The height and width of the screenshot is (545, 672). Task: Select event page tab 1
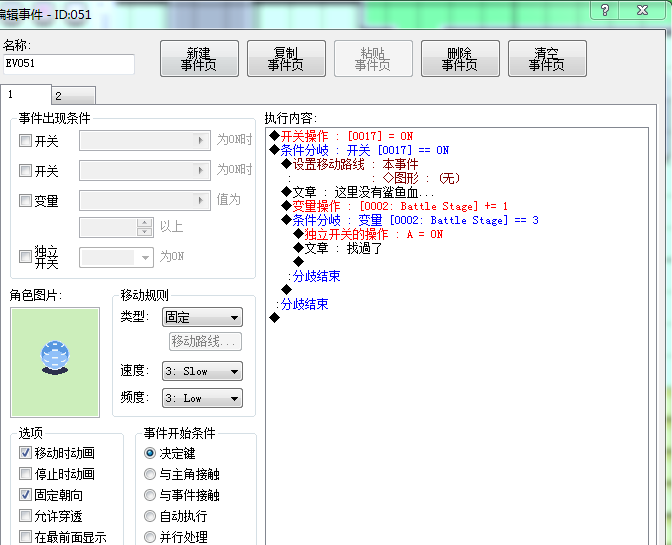[26, 94]
